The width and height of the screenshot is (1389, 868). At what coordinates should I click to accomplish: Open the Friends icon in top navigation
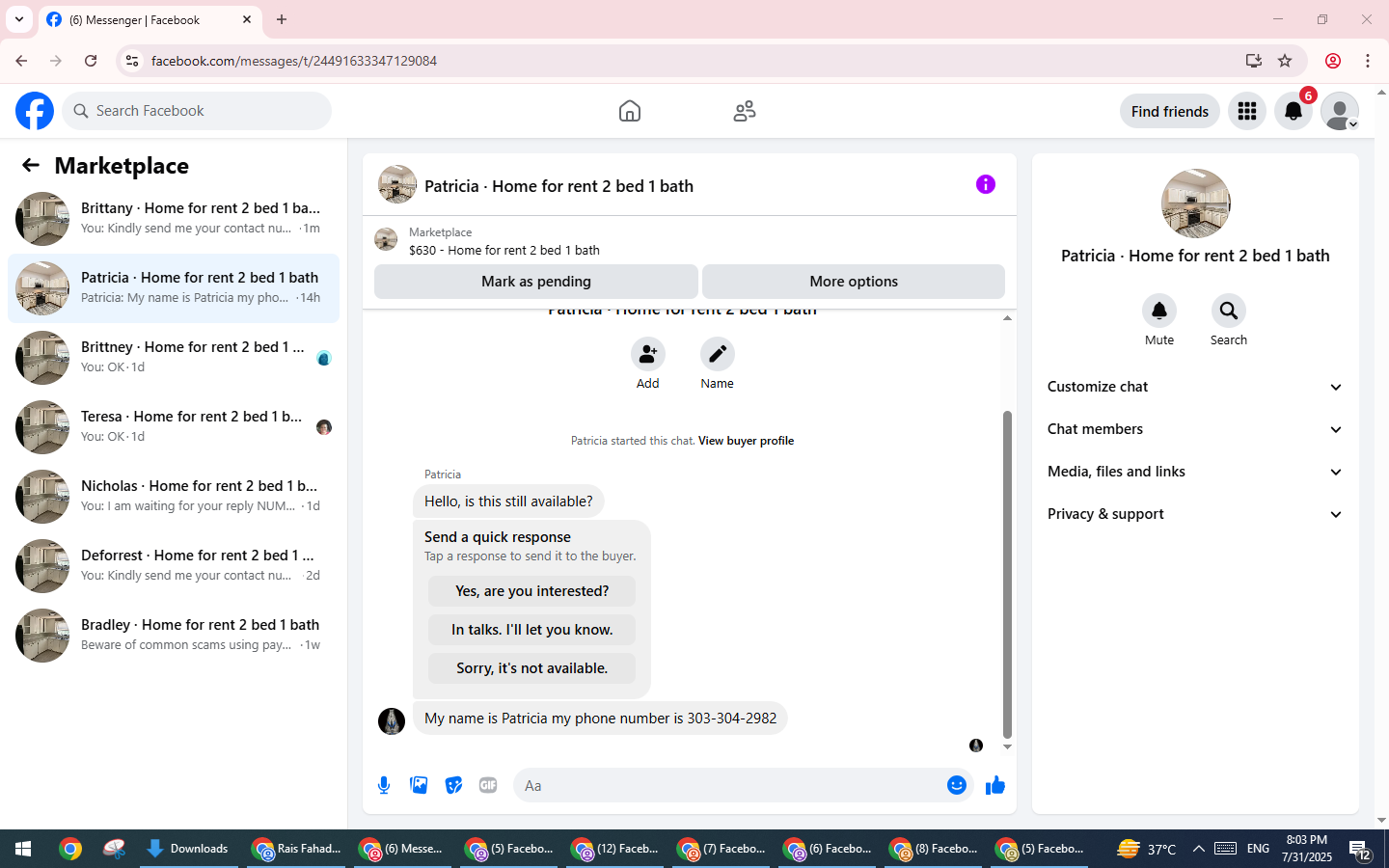coord(745,111)
